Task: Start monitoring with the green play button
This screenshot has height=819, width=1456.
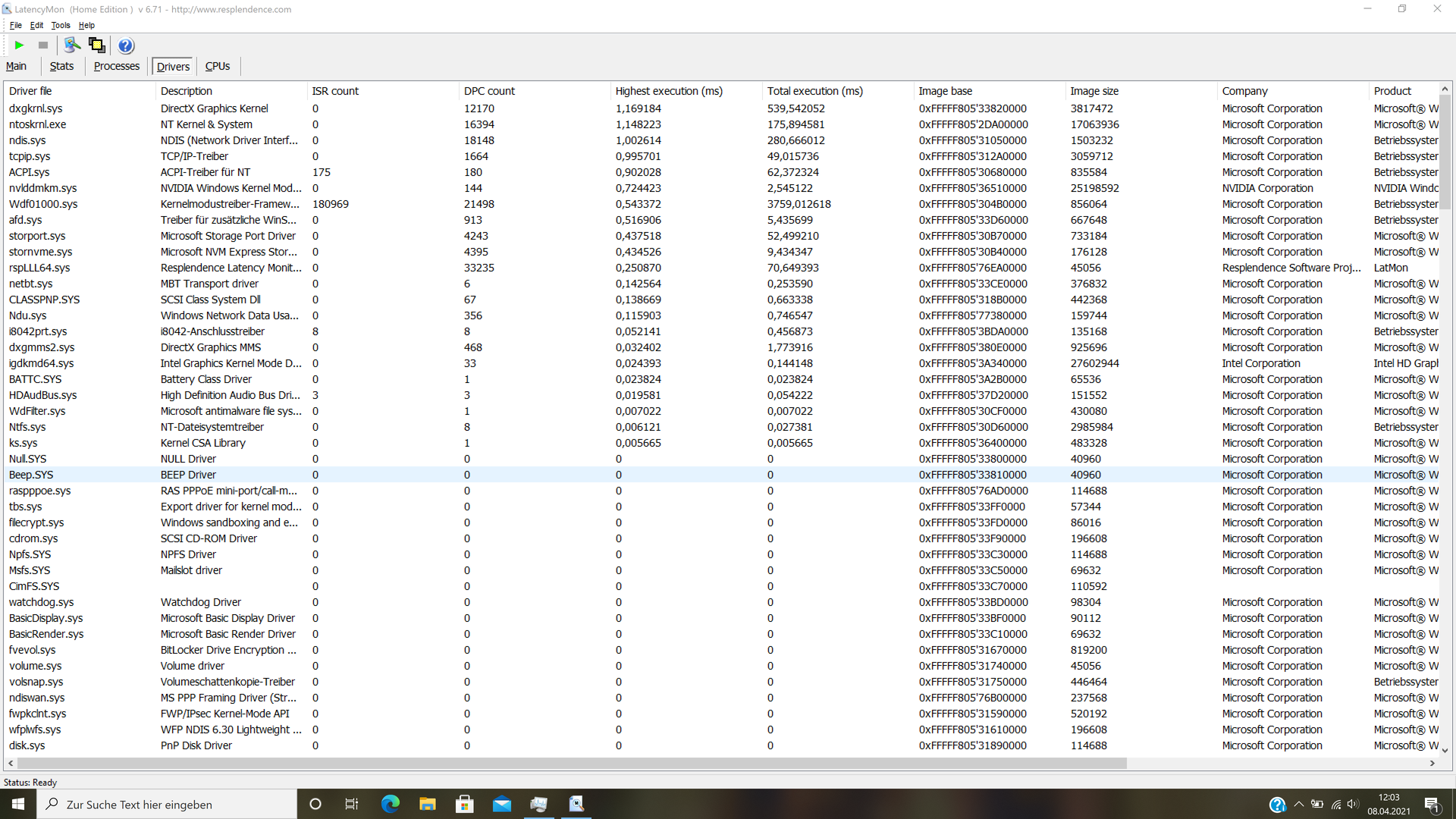Action: tap(19, 45)
